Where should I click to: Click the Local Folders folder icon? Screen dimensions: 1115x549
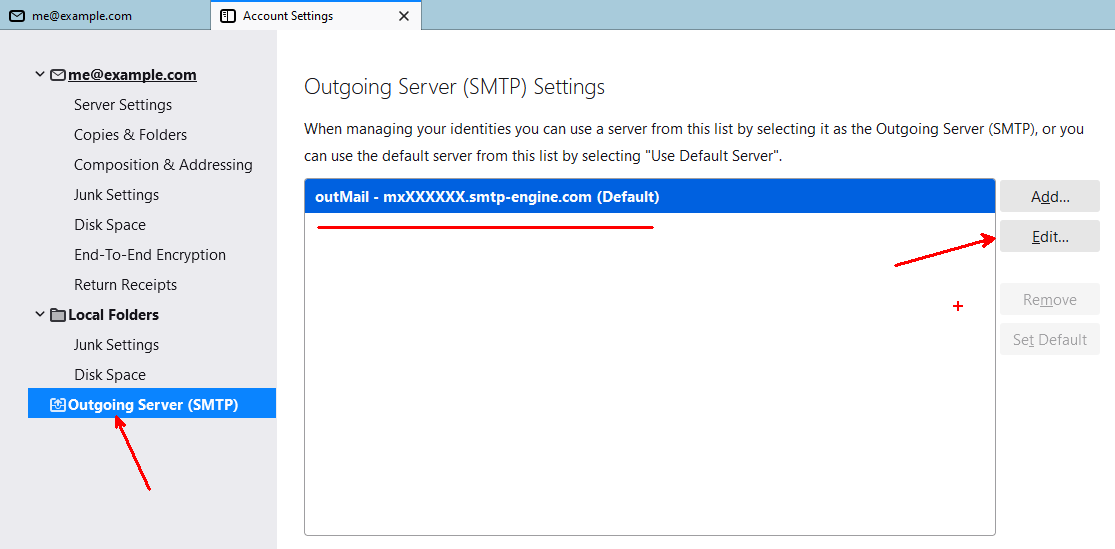click(58, 315)
